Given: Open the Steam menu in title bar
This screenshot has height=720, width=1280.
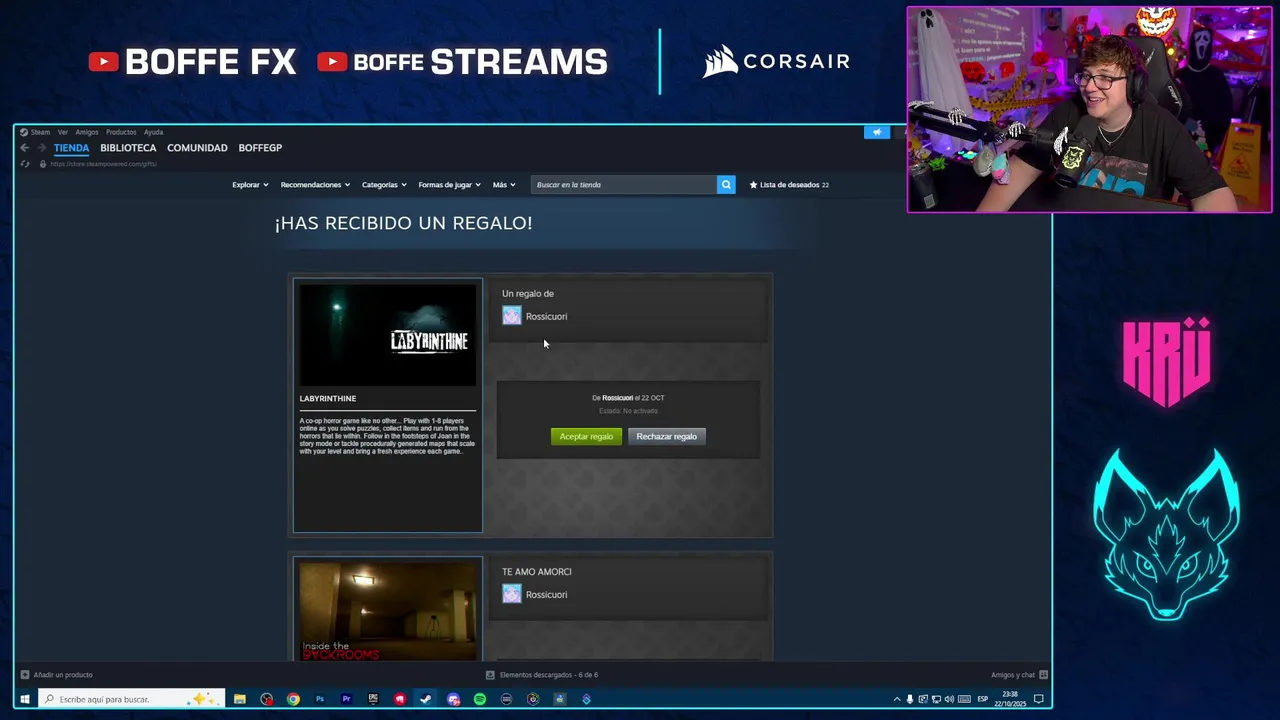Looking at the screenshot, I should pos(40,132).
